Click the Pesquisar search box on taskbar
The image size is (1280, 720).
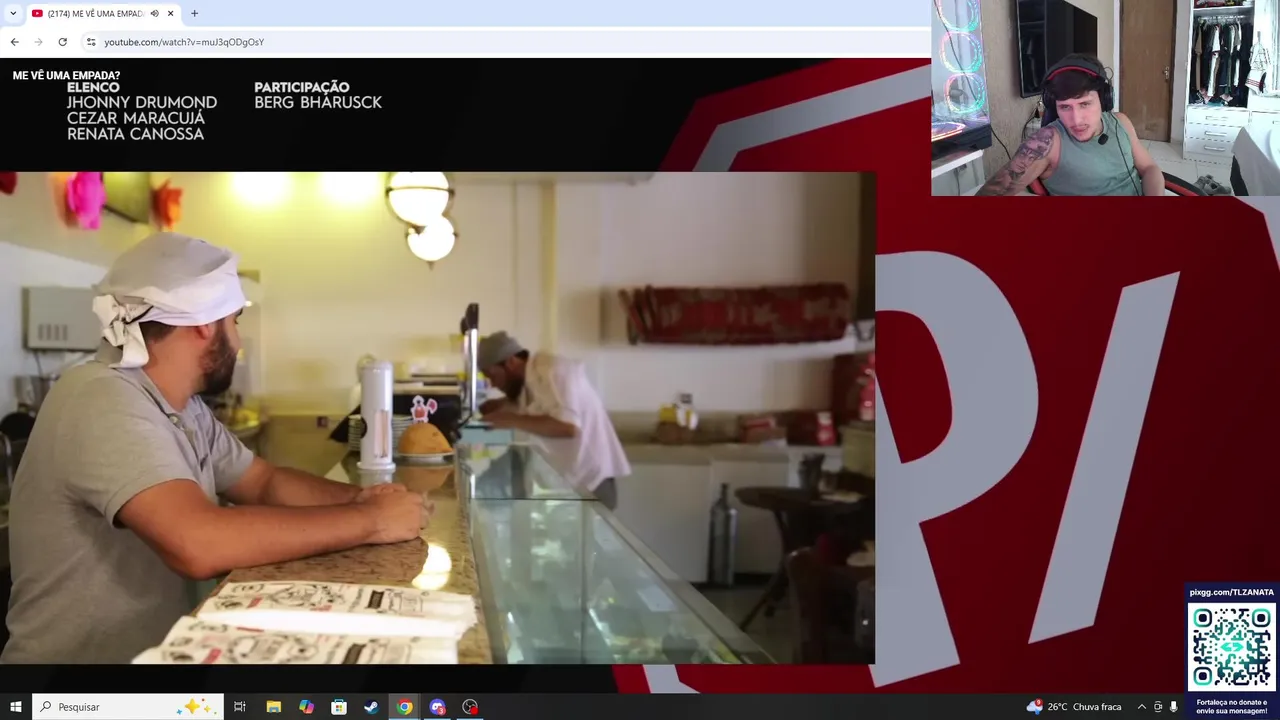tap(128, 707)
